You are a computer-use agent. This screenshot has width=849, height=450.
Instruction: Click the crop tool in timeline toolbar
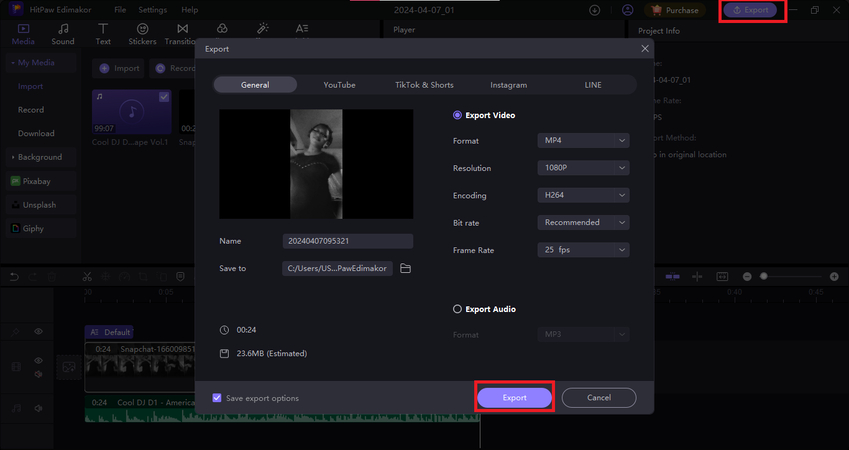(x=143, y=277)
